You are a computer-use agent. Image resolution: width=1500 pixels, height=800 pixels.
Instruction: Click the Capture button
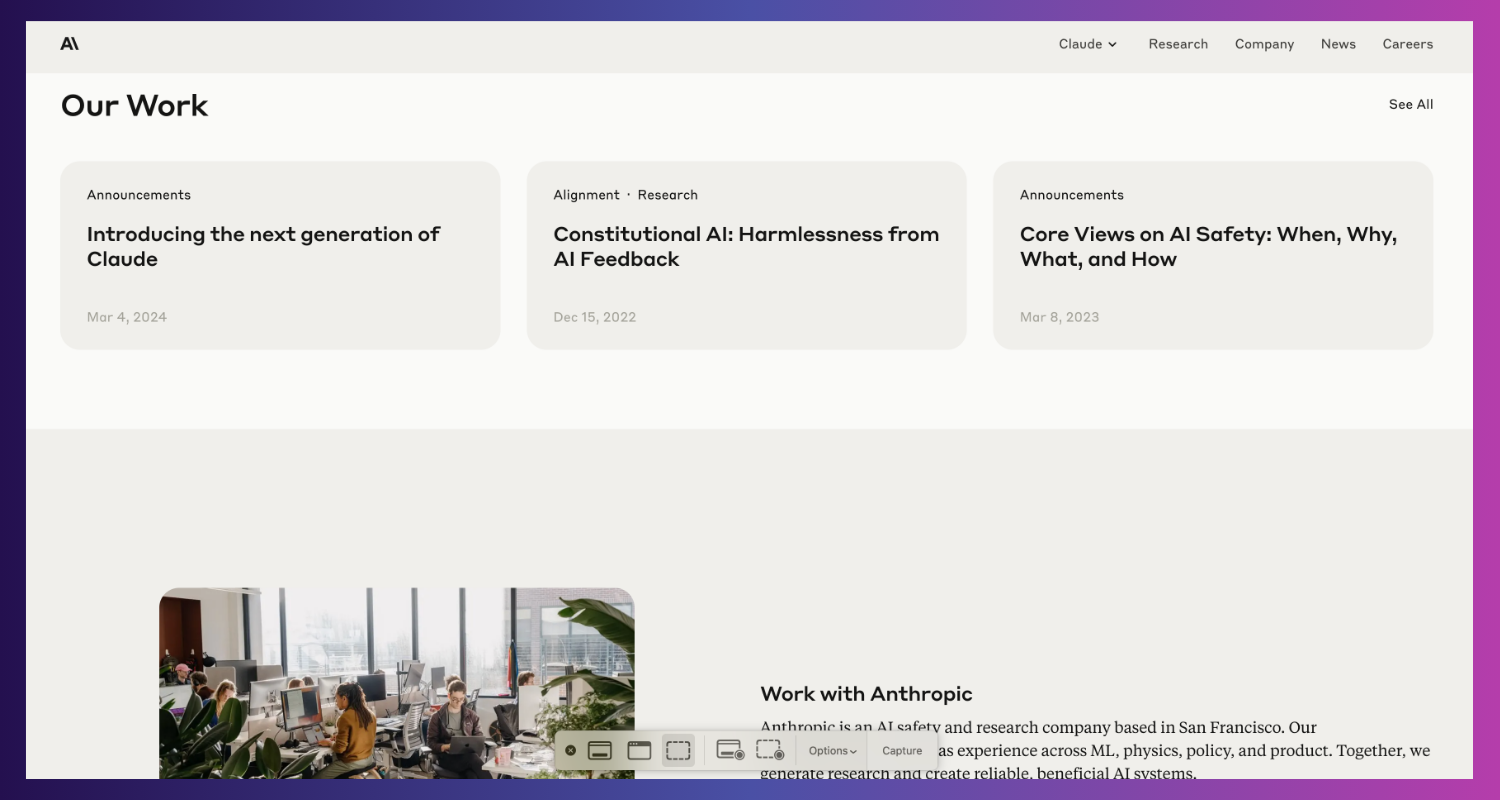[x=902, y=751]
